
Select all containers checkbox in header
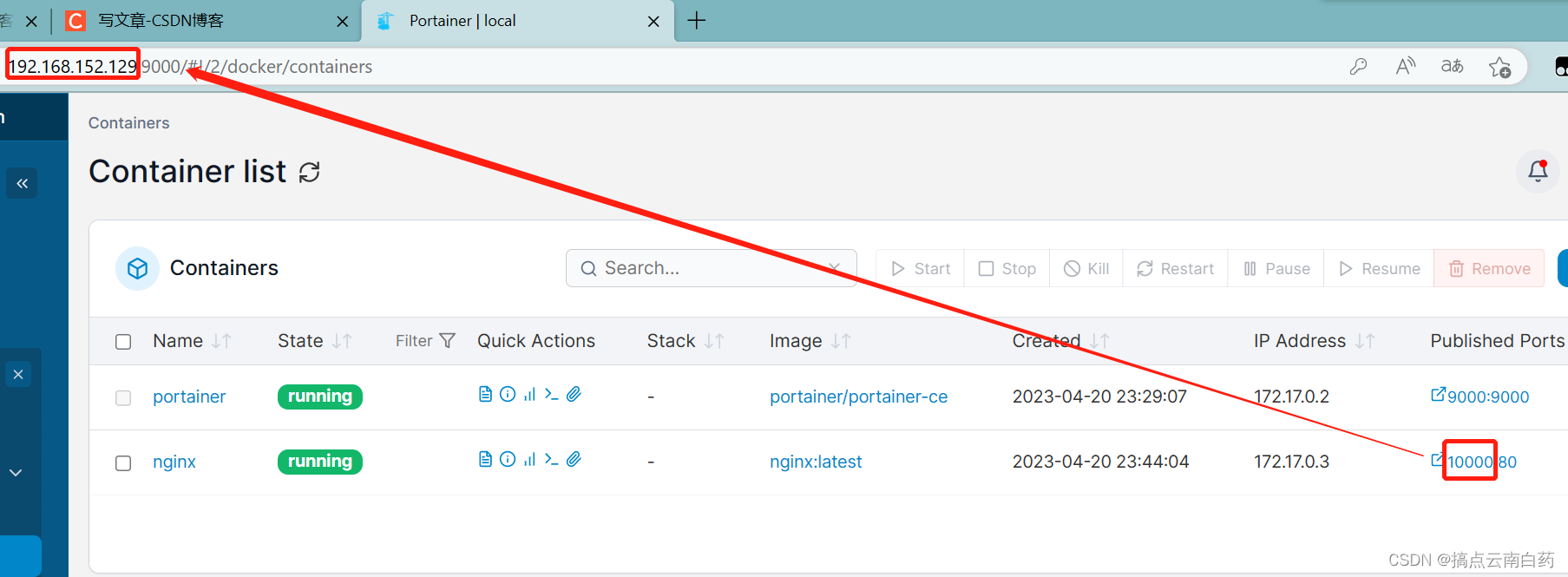[123, 342]
